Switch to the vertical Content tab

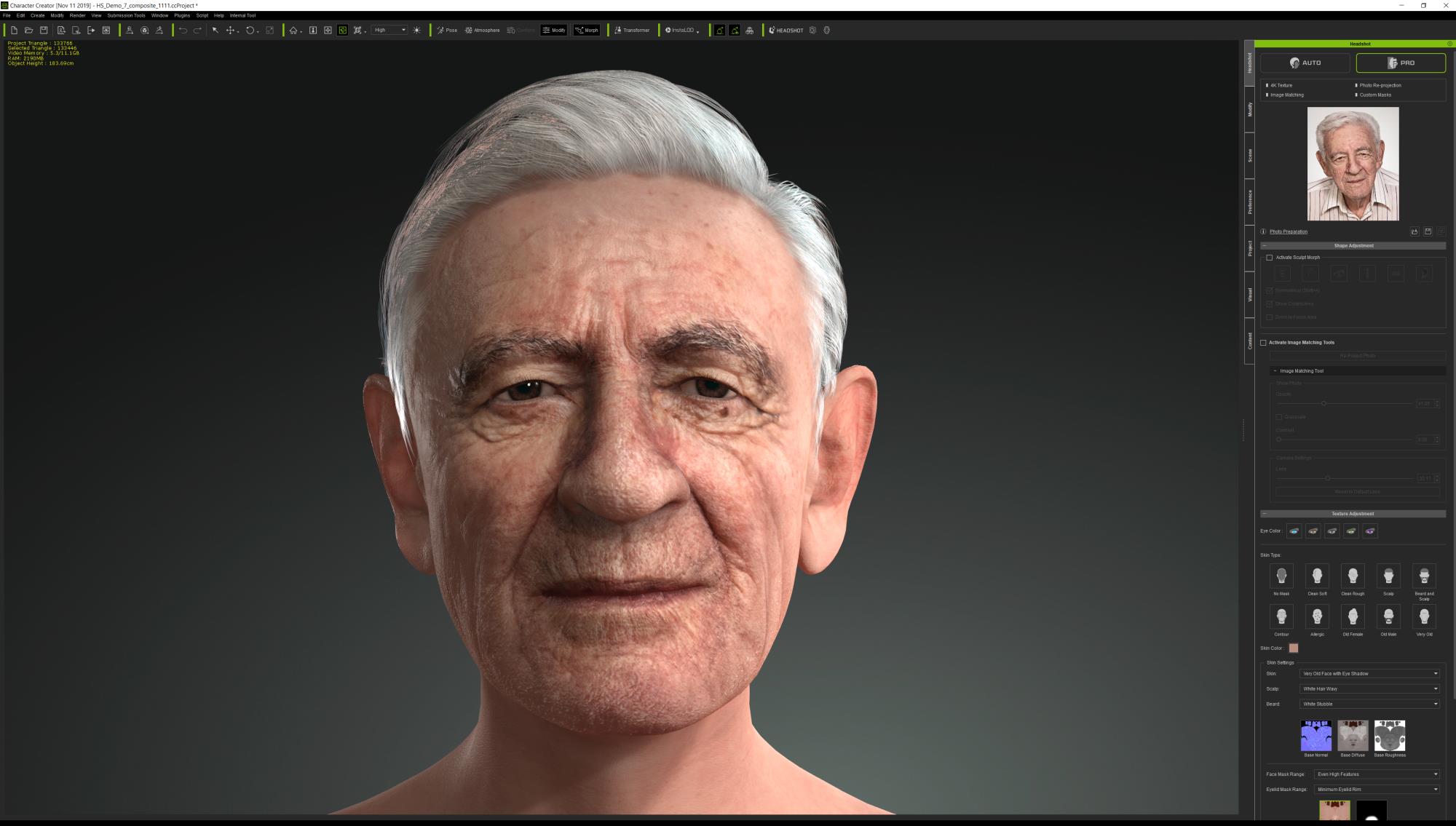1250,341
